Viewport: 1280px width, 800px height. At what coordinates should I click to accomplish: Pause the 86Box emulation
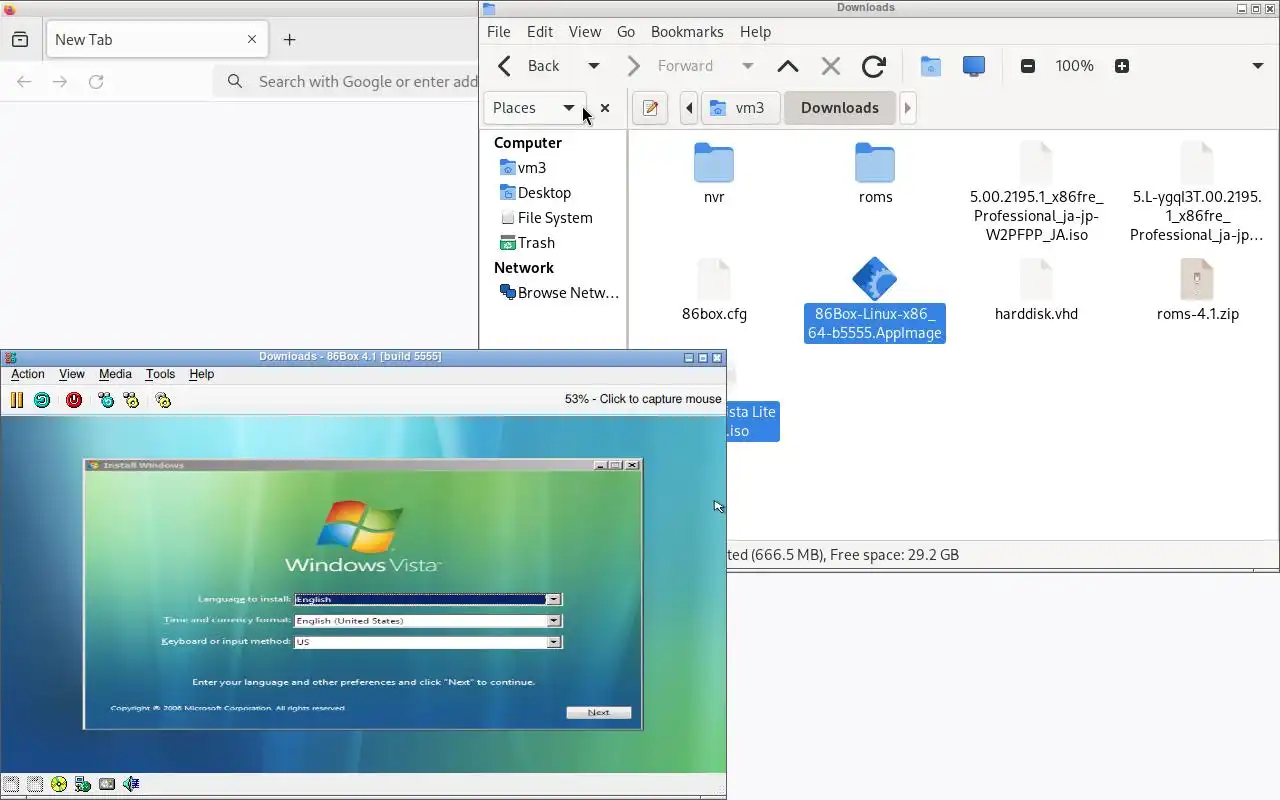pyautogui.click(x=17, y=400)
